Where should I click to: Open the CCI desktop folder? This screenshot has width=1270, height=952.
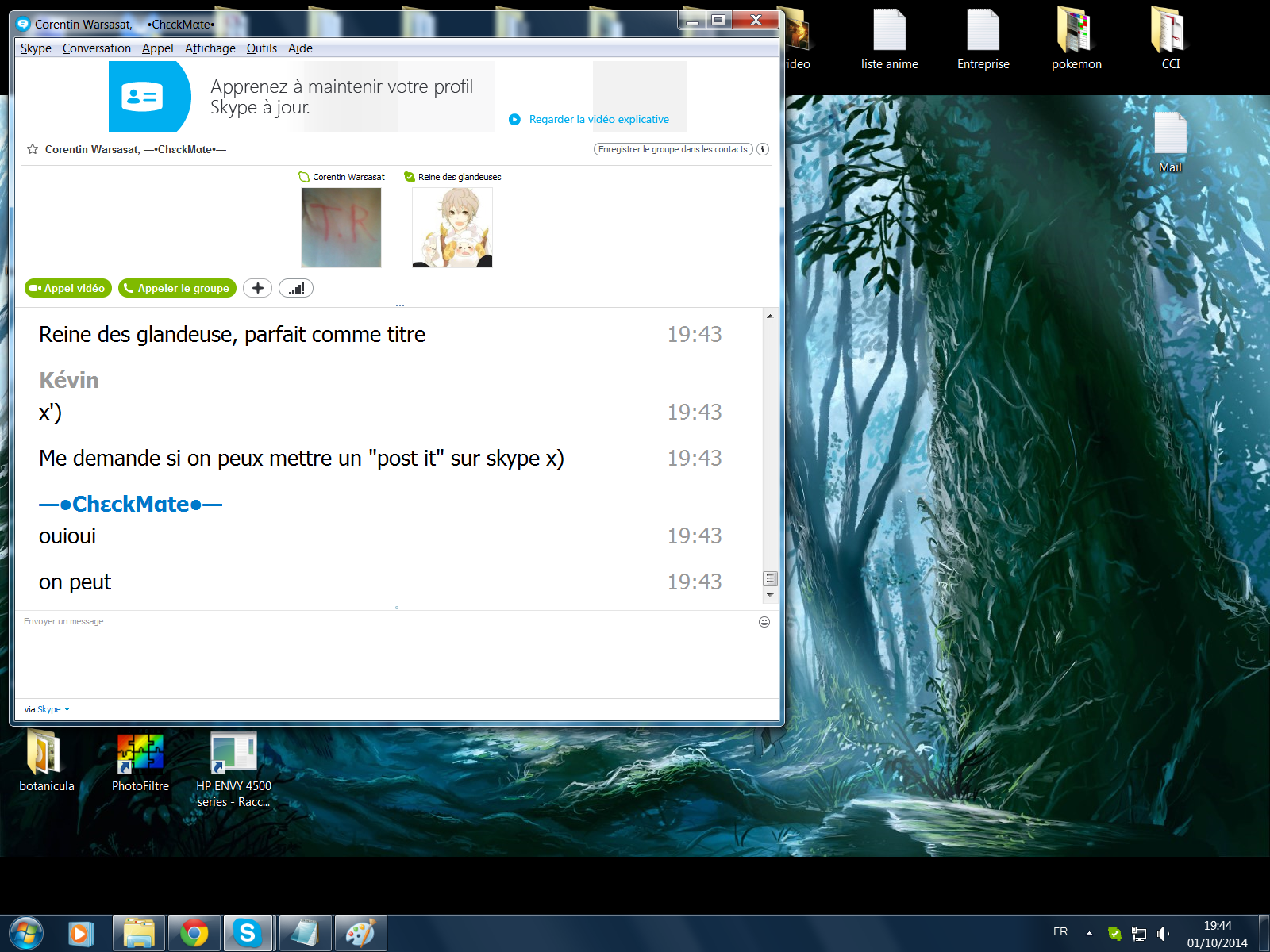coord(1170,38)
